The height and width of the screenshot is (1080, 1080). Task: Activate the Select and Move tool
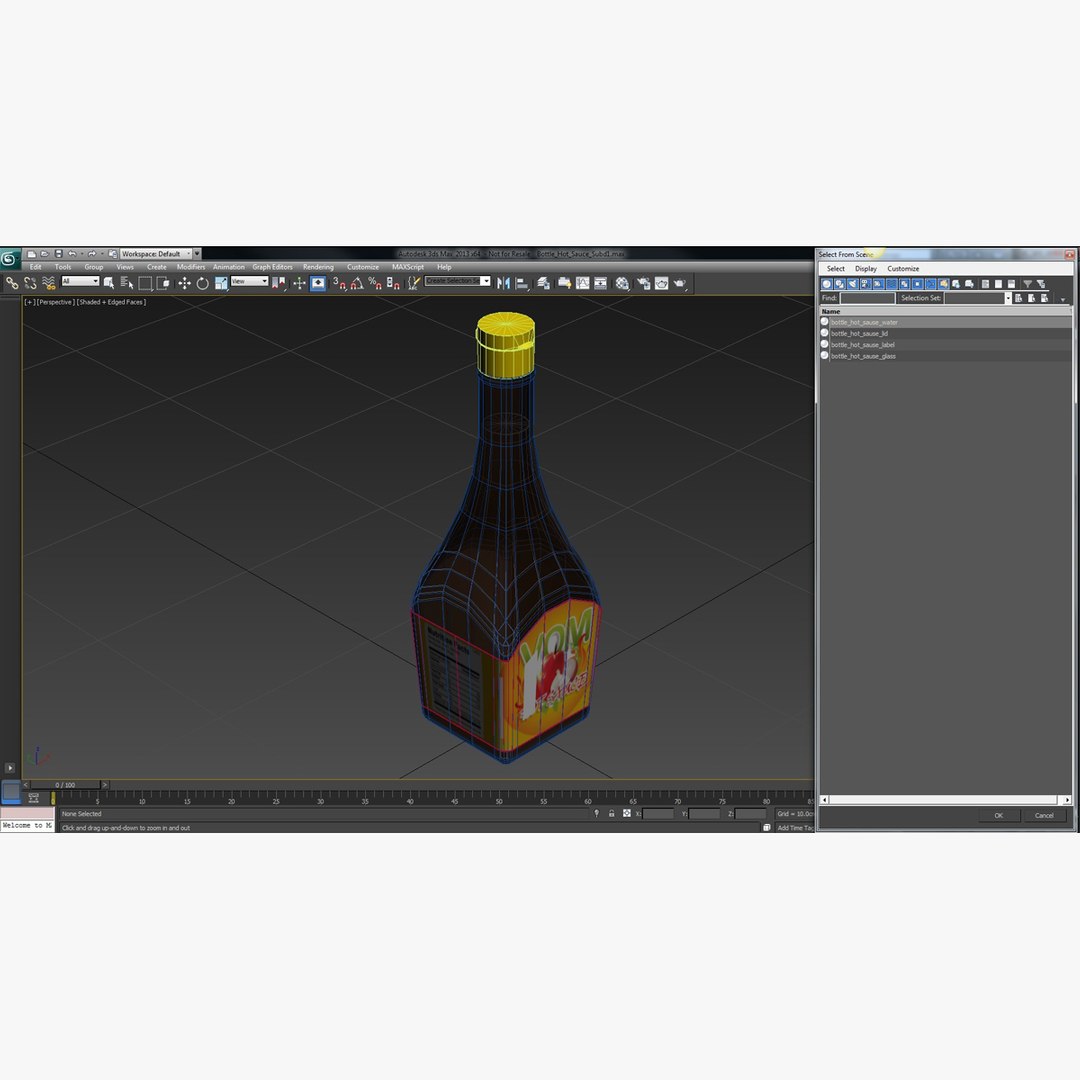[x=185, y=283]
